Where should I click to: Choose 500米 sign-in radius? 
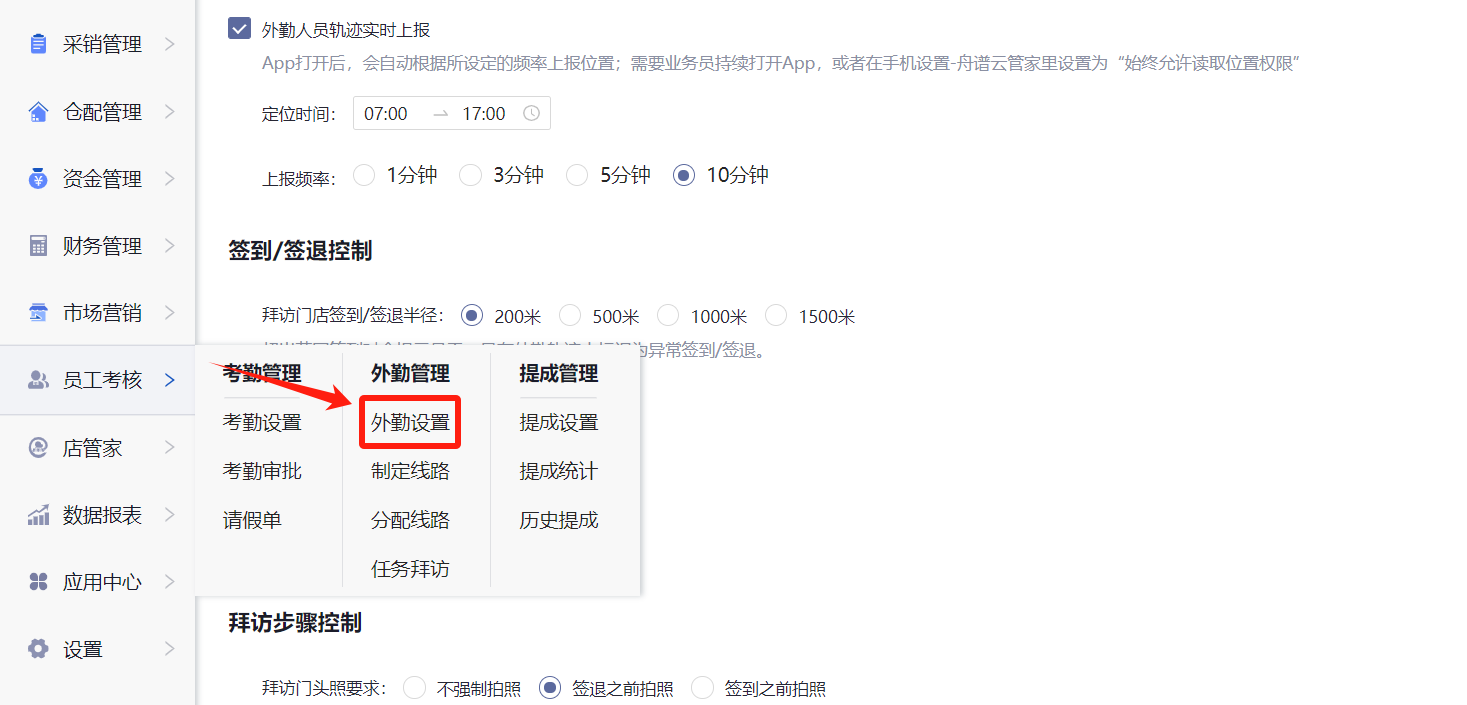pyautogui.click(x=570, y=316)
